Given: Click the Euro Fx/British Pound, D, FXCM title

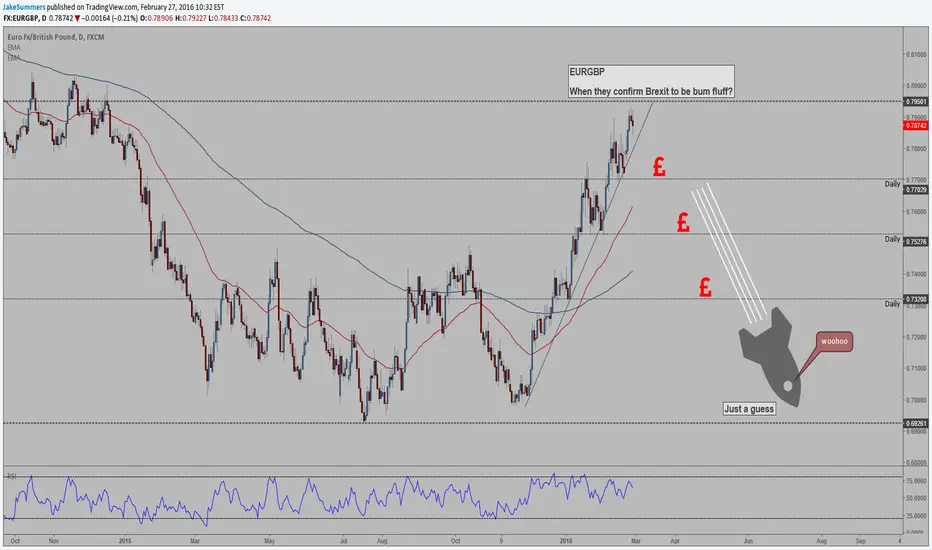Looking at the screenshot, I should (56, 37).
